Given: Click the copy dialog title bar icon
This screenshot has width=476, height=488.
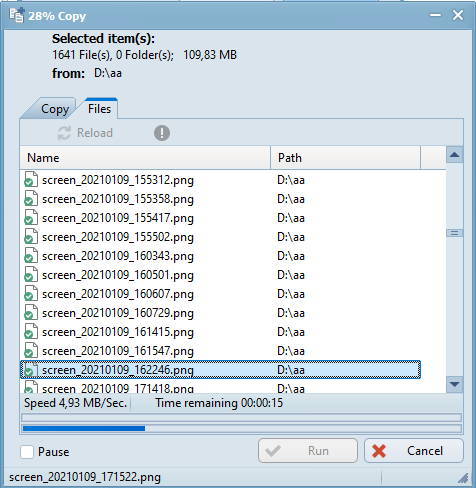Looking at the screenshot, I should tap(17, 15).
